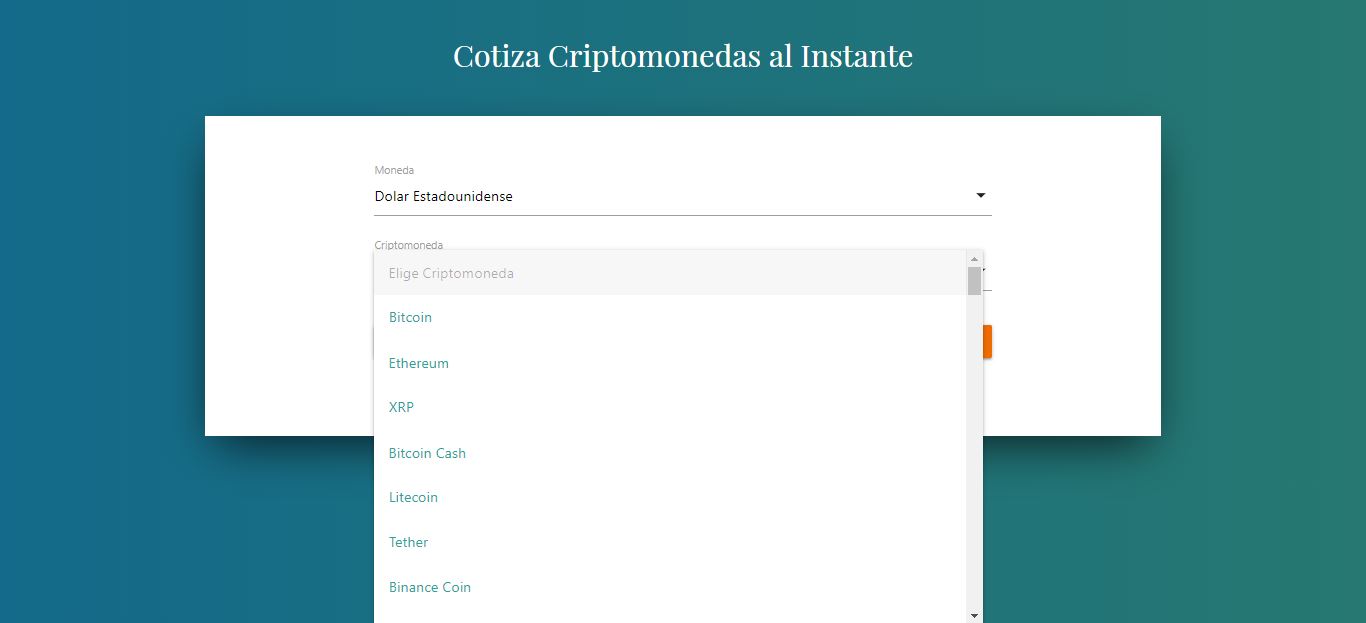Click inside the Moneda input field
Viewport: 1366px width, 623px height.
(600, 196)
